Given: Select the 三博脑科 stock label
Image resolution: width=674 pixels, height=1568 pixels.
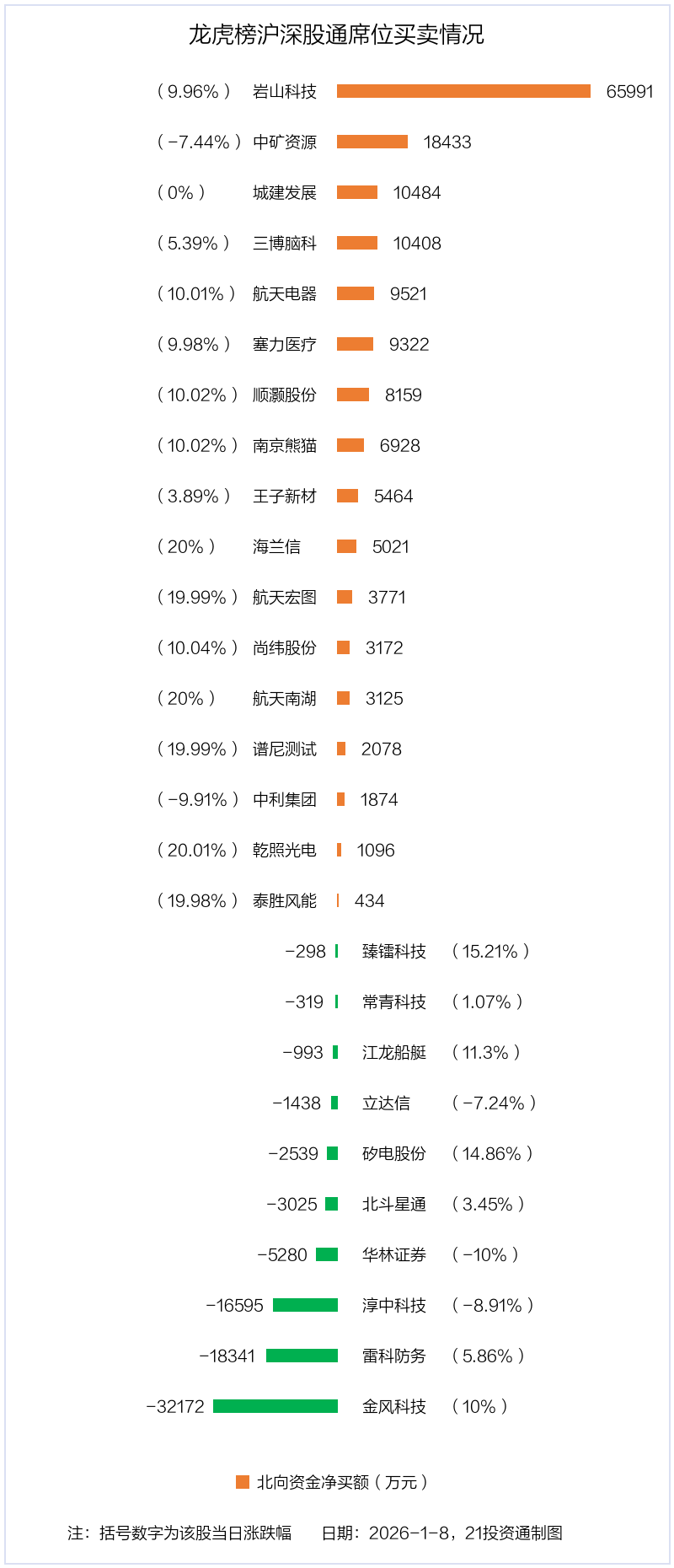Looking at the screenshot, I should [285, 243].
